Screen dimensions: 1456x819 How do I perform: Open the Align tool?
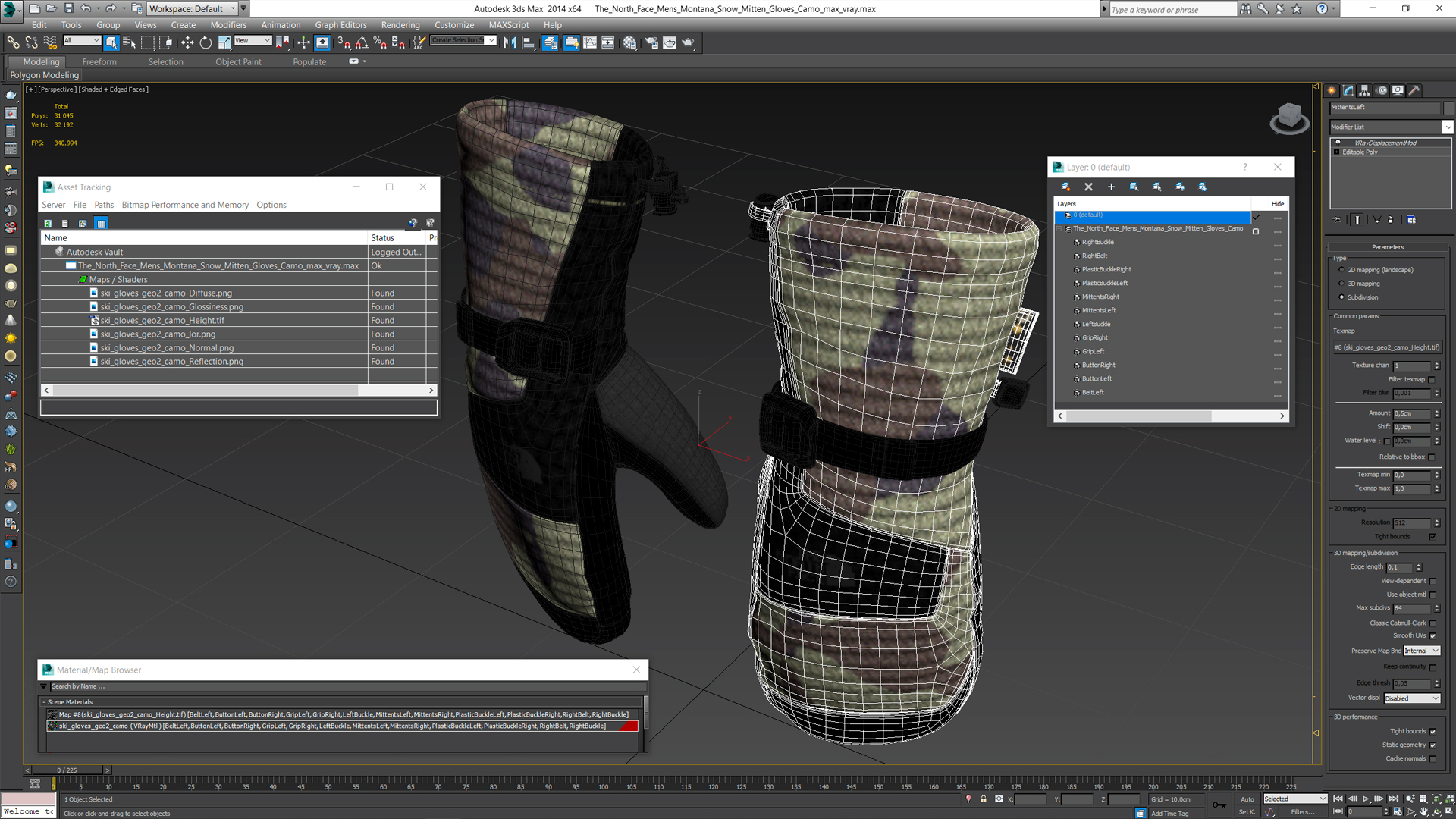(x=529, y=42)
